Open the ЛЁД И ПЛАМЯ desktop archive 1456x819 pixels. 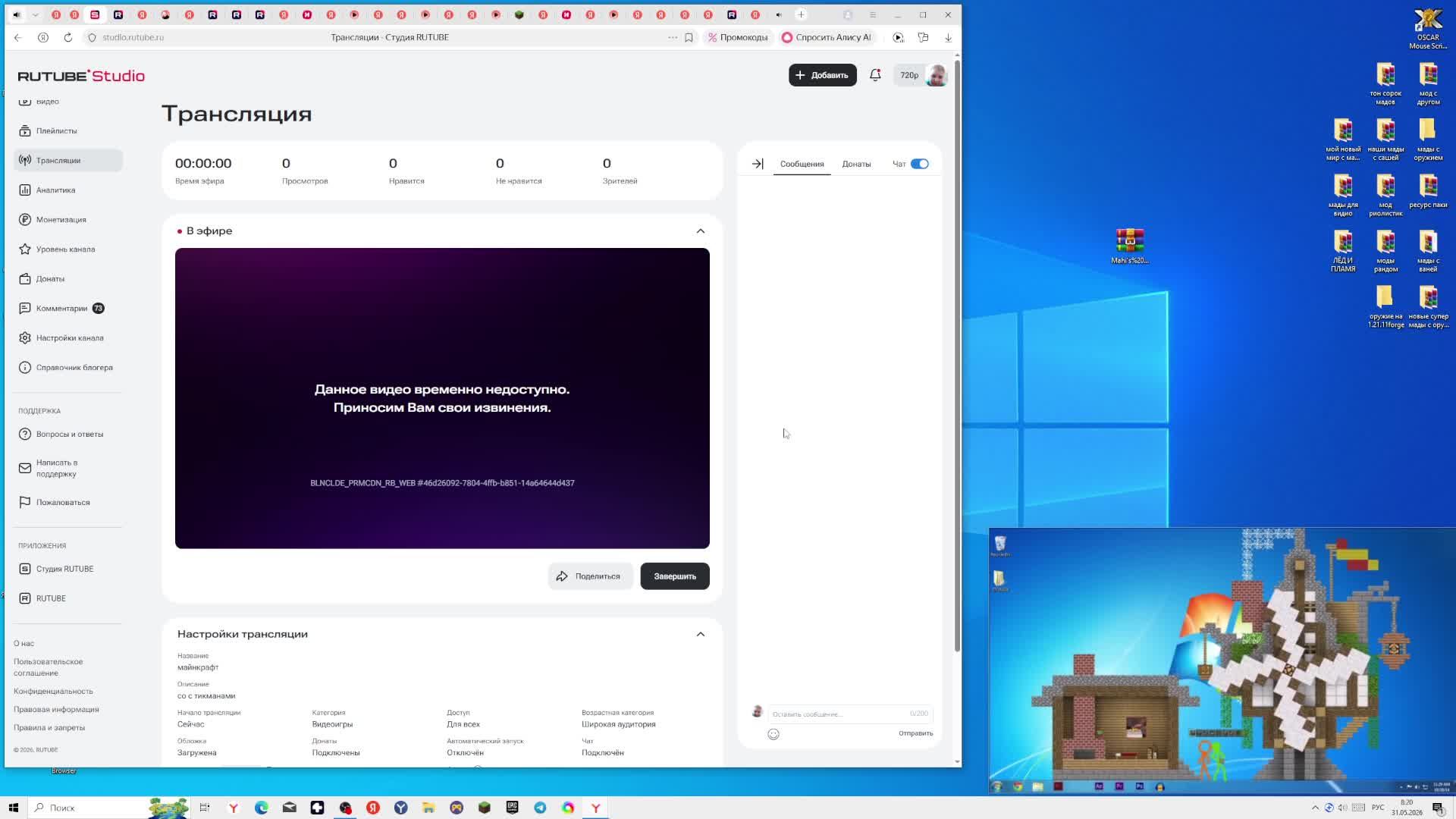[x=1343, y=251]
